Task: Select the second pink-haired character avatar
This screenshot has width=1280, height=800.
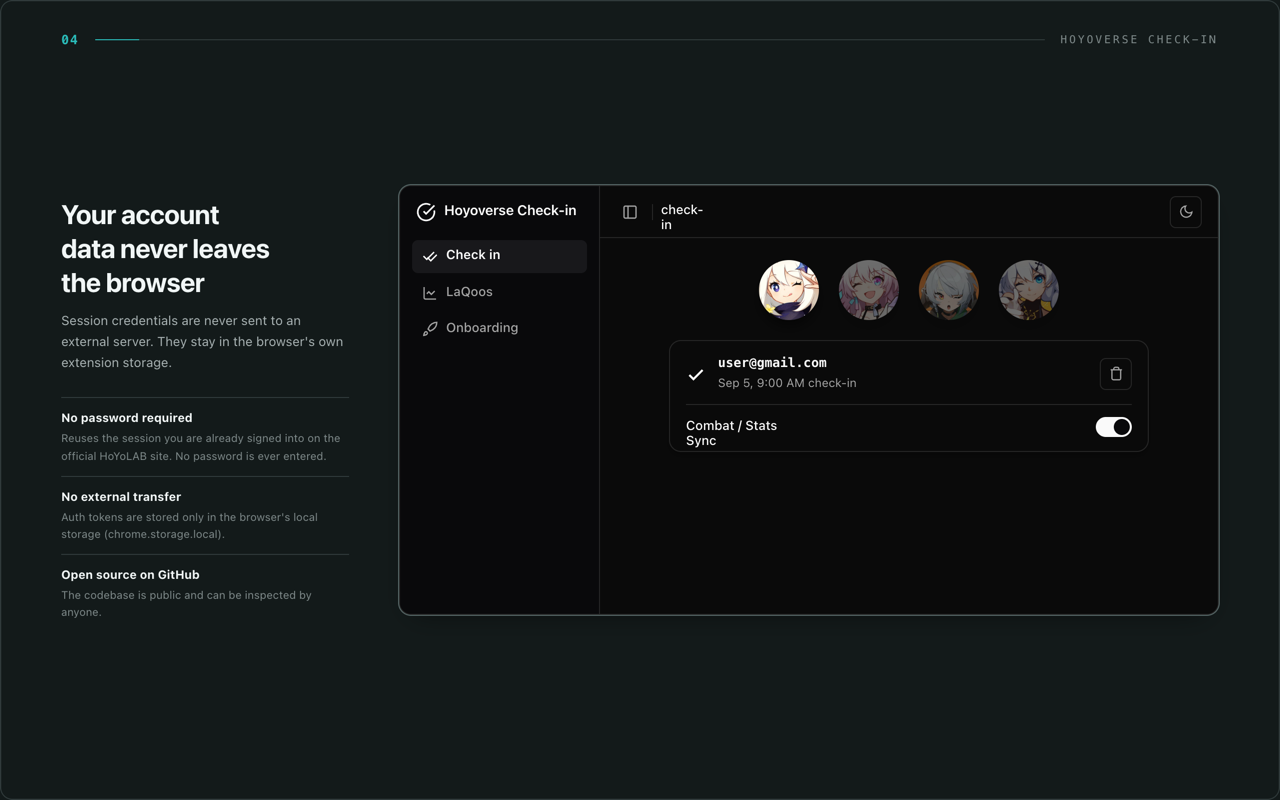Action: click(x=869, y=290)
